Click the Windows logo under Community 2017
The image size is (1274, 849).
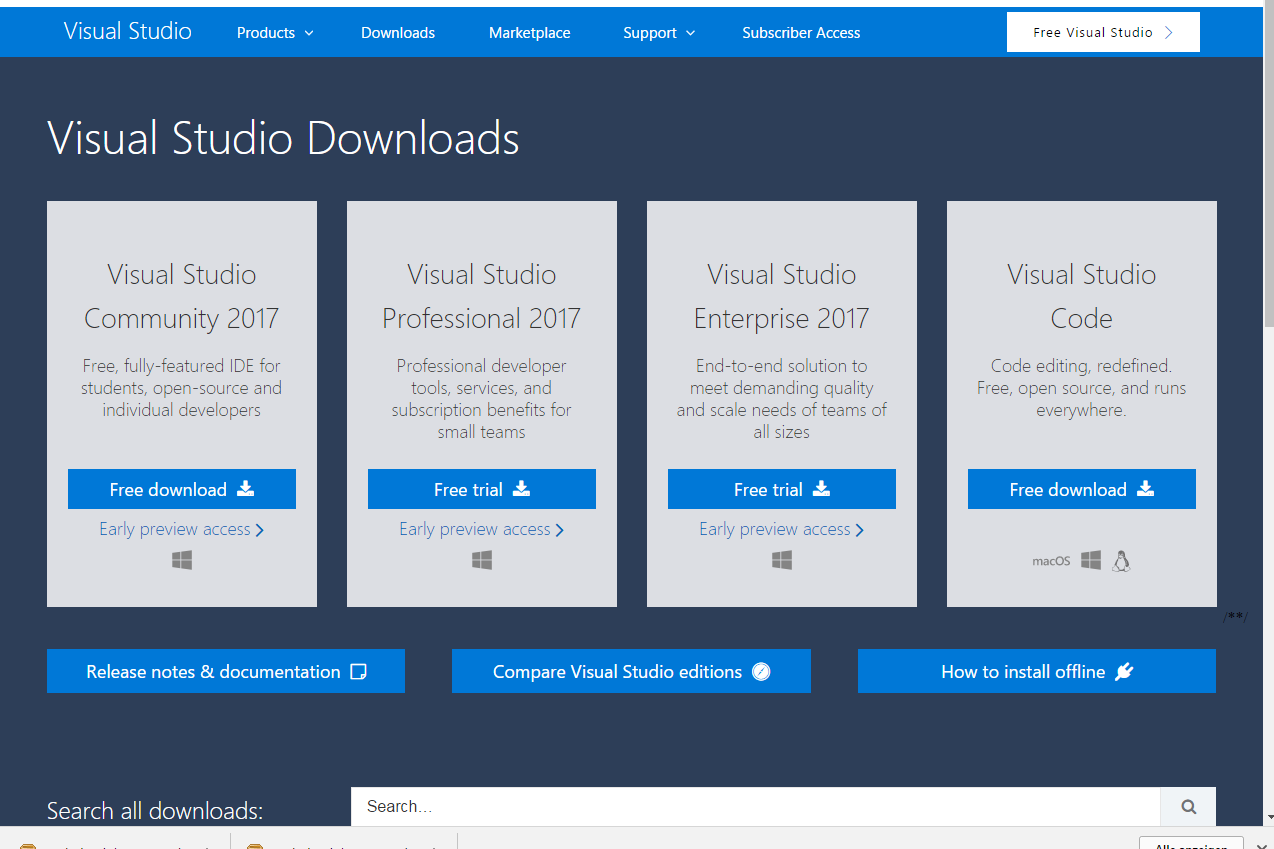click(x=182, y=561)
